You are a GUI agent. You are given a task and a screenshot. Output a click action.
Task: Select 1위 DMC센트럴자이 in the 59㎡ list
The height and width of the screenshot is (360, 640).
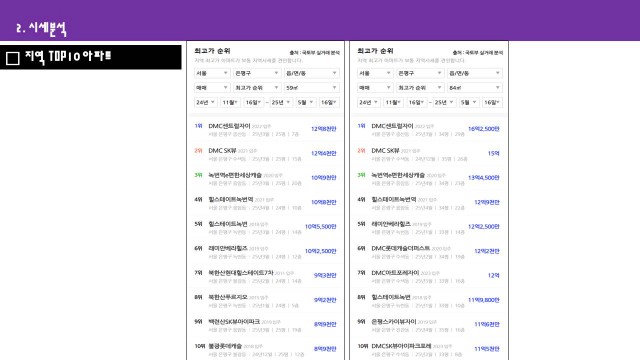click(x=266, y=129)
